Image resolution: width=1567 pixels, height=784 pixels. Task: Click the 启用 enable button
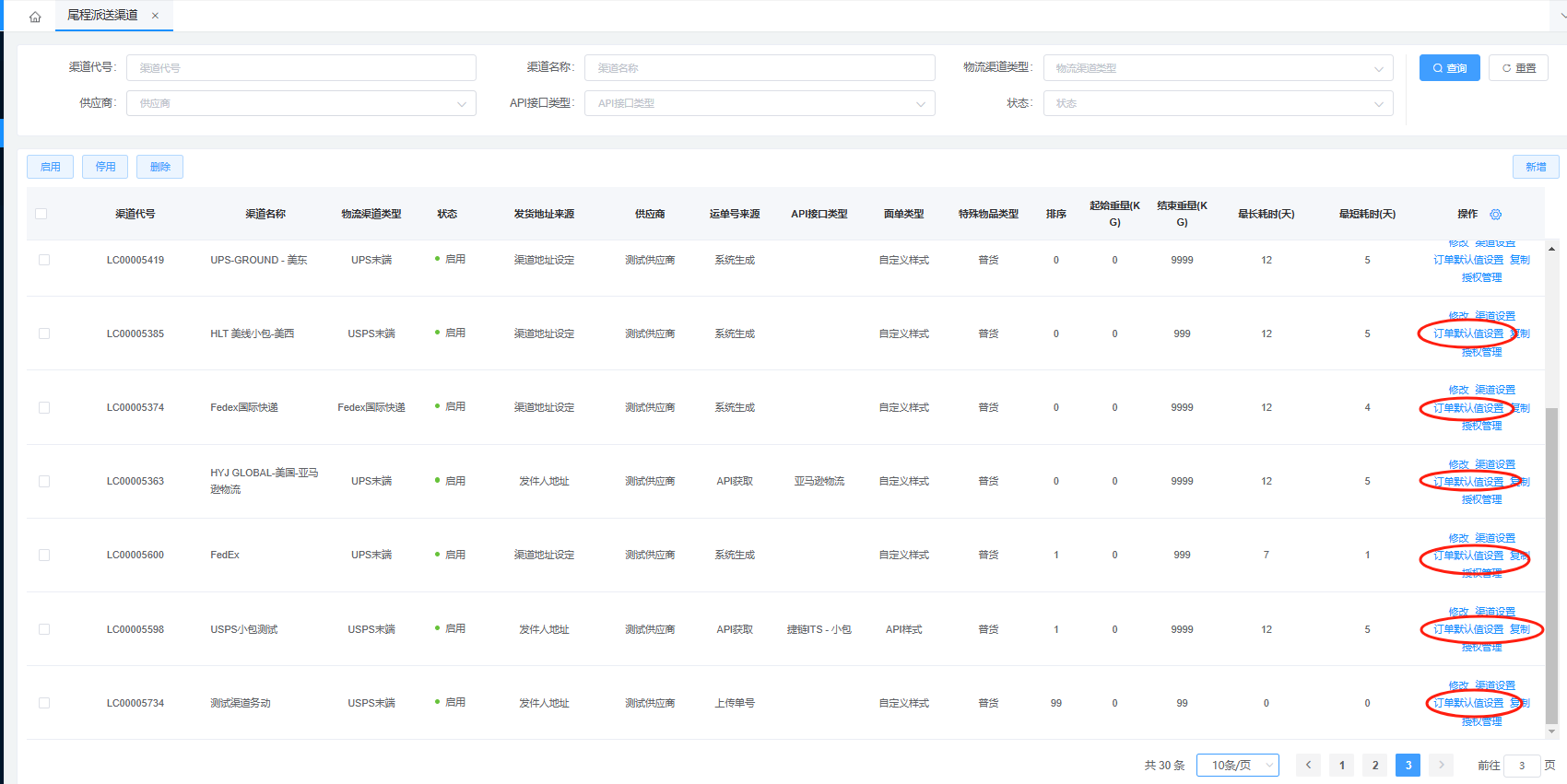[x=51, y=167]
